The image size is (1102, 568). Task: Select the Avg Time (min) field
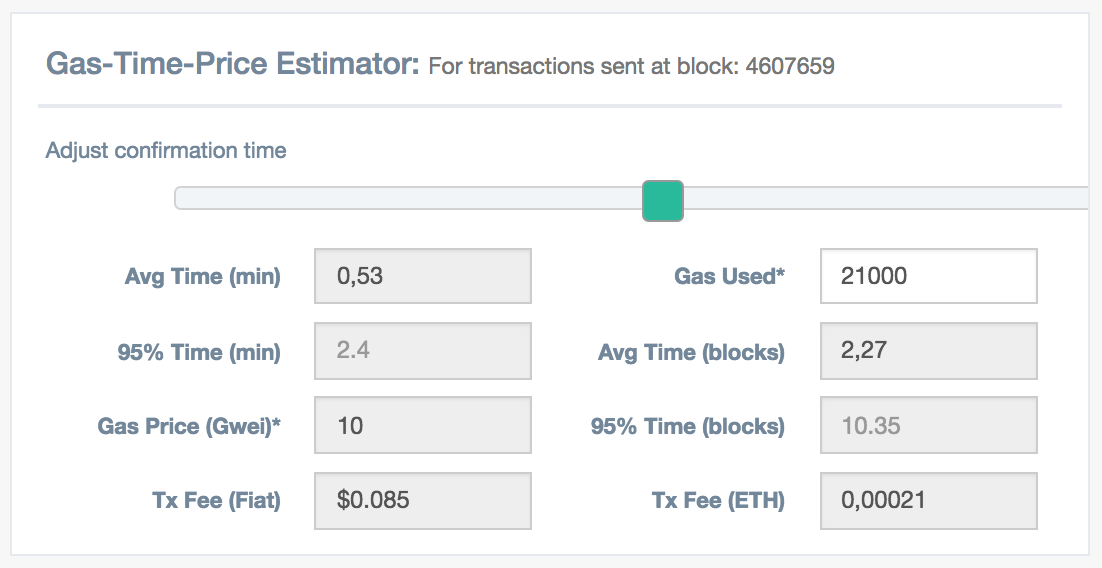pyautogui.click(x=422, y=276)
